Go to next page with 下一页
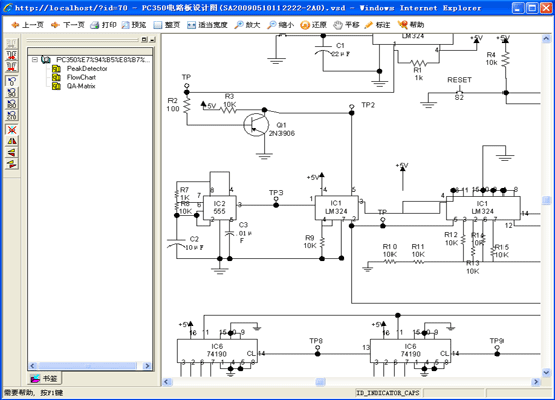Screen dimensions: 555x400 pyautogui.click(x=68, y=25)
